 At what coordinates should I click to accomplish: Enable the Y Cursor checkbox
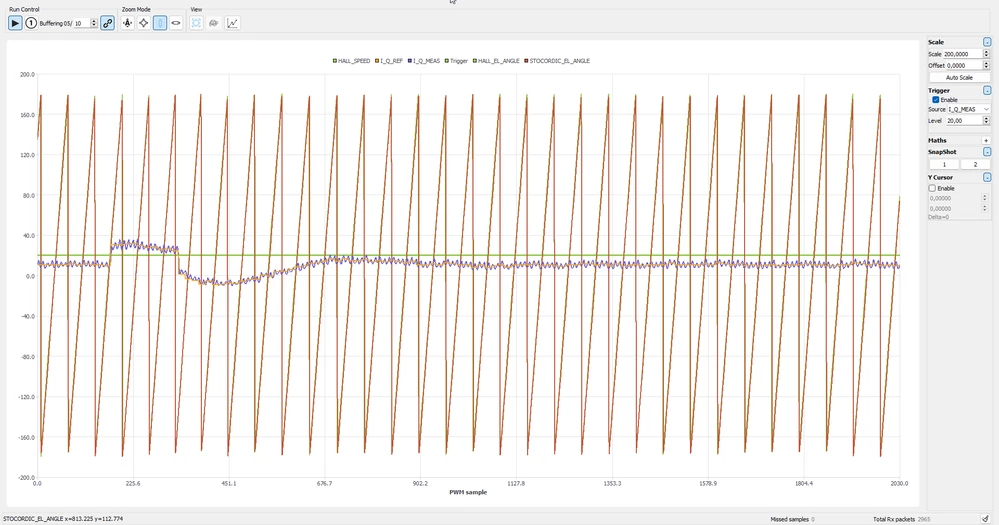click(x=932, y=189)
